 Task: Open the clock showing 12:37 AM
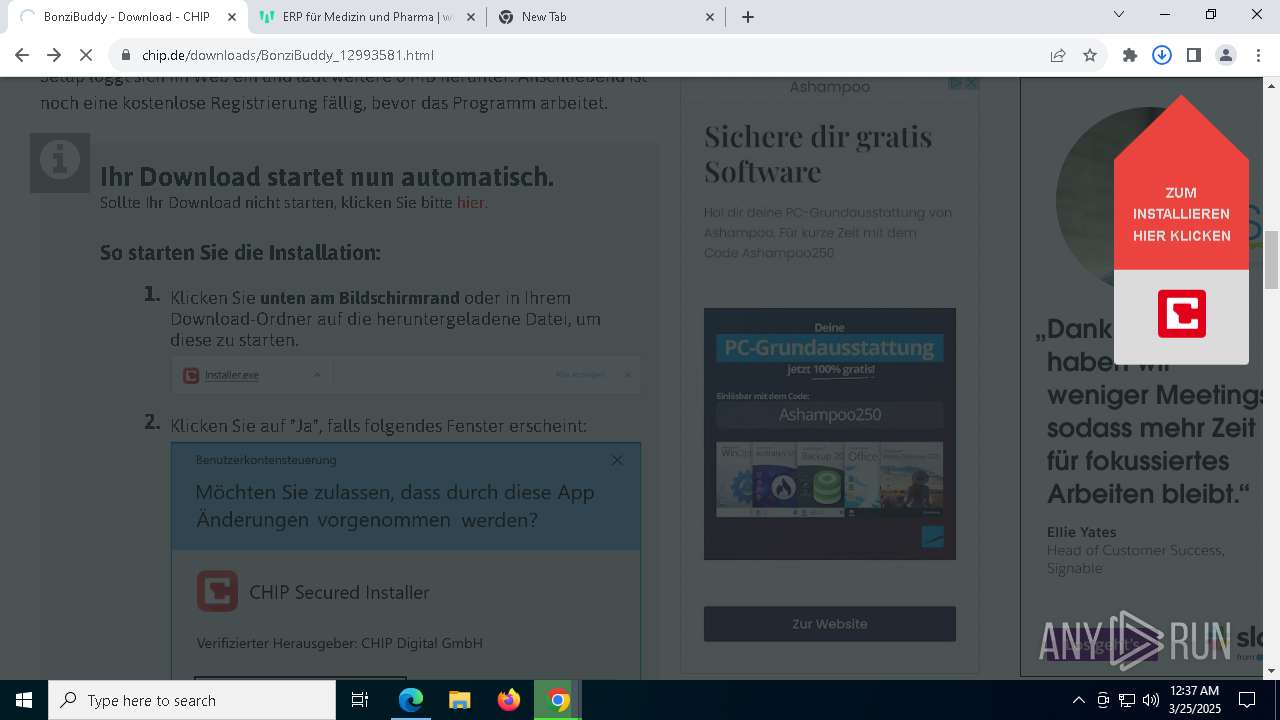click(x=1194, y=700)
